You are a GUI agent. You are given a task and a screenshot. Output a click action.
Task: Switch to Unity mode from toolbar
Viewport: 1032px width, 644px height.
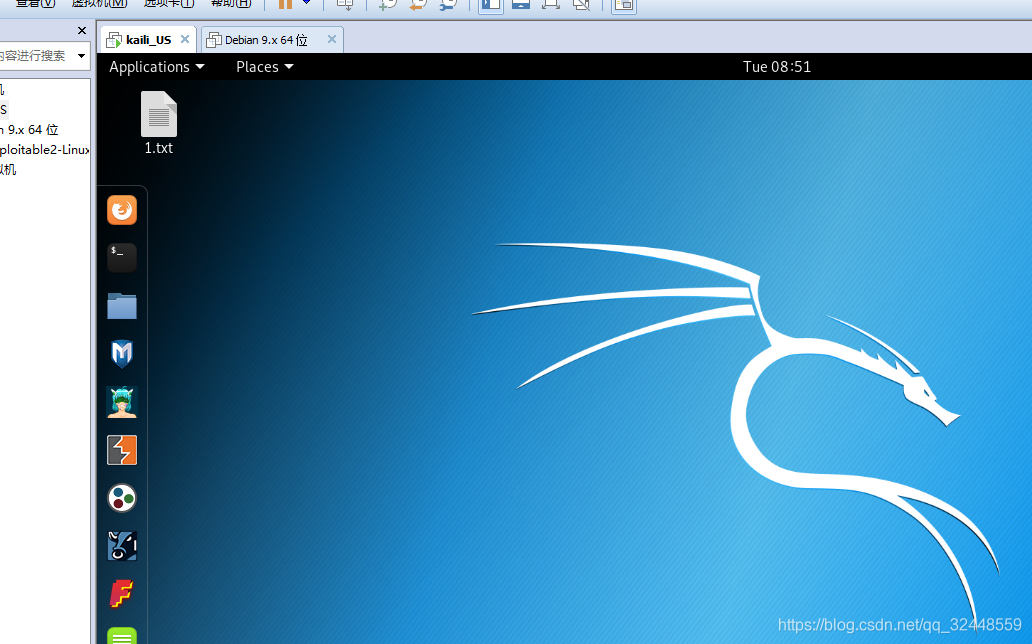pos(581,5)
